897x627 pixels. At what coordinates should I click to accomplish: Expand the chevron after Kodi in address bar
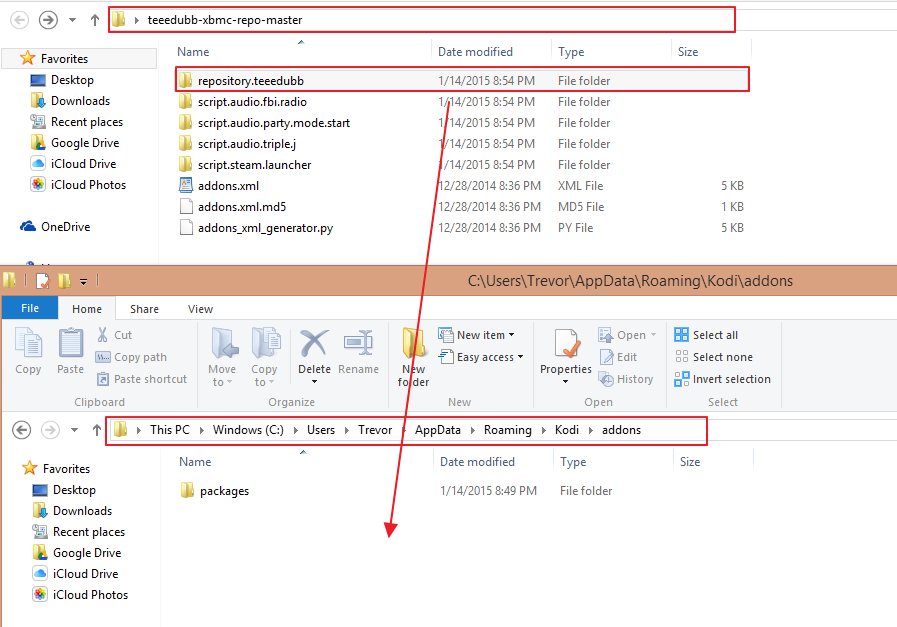592,430
